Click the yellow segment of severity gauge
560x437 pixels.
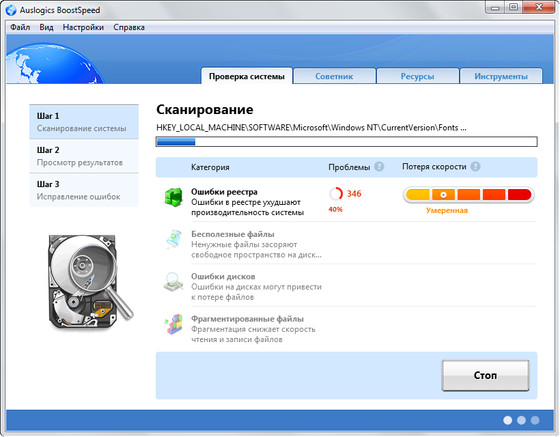tap(418, 195)
